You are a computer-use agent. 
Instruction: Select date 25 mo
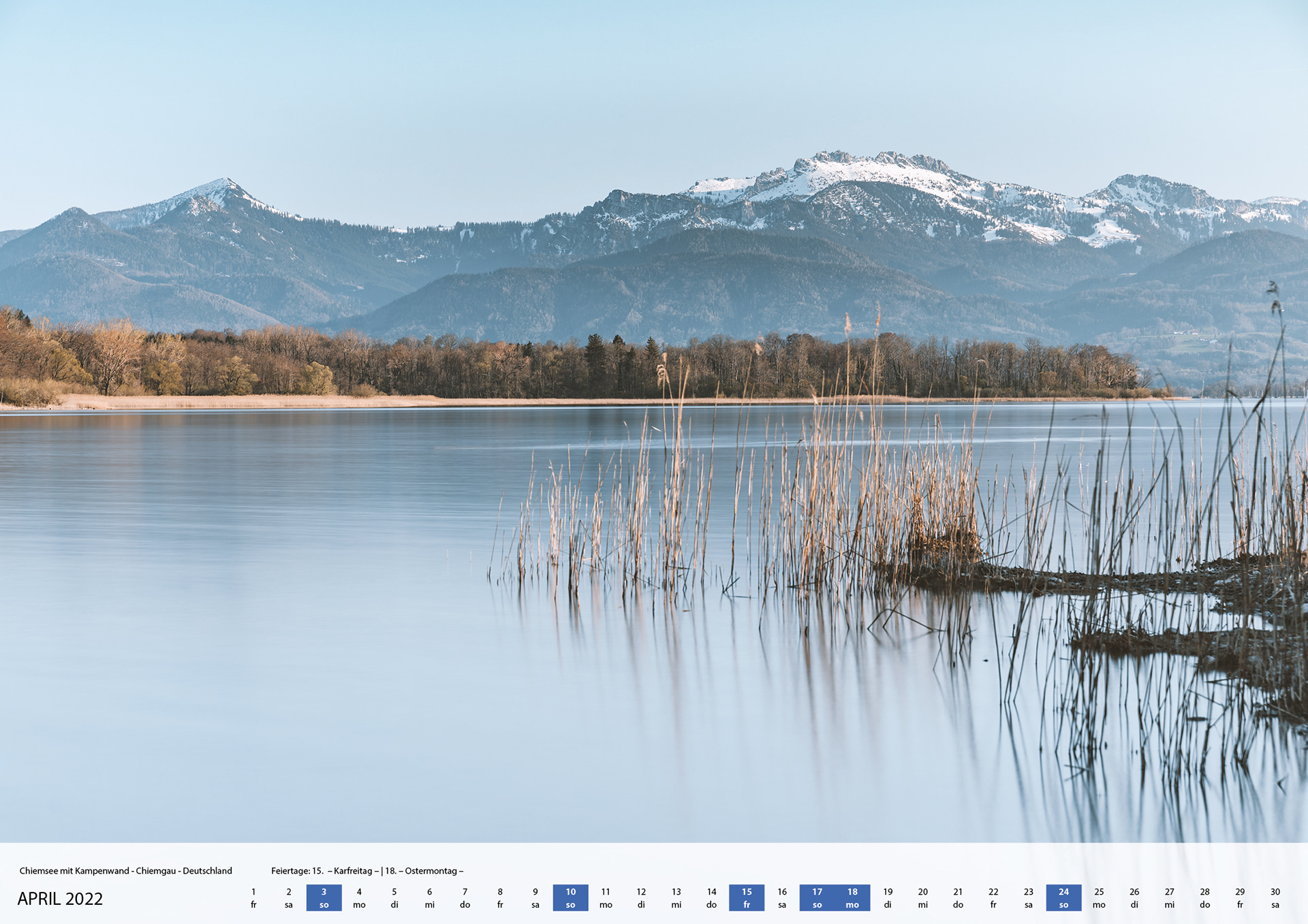(1100, 898)
